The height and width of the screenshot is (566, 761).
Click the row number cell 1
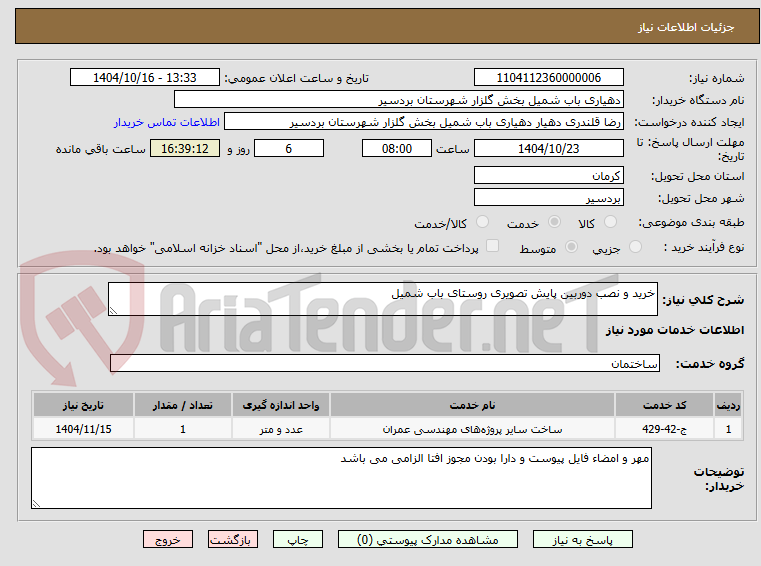728,429
